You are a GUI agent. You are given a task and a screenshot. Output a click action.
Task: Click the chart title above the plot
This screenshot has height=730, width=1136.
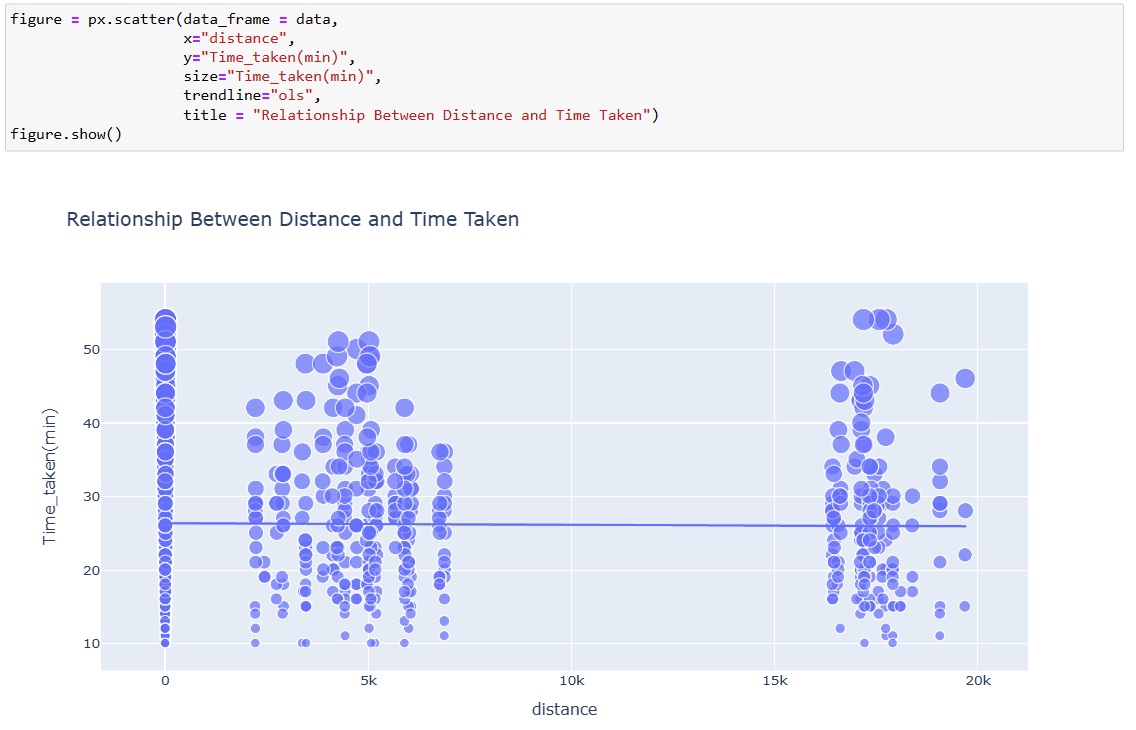(292, 219)
